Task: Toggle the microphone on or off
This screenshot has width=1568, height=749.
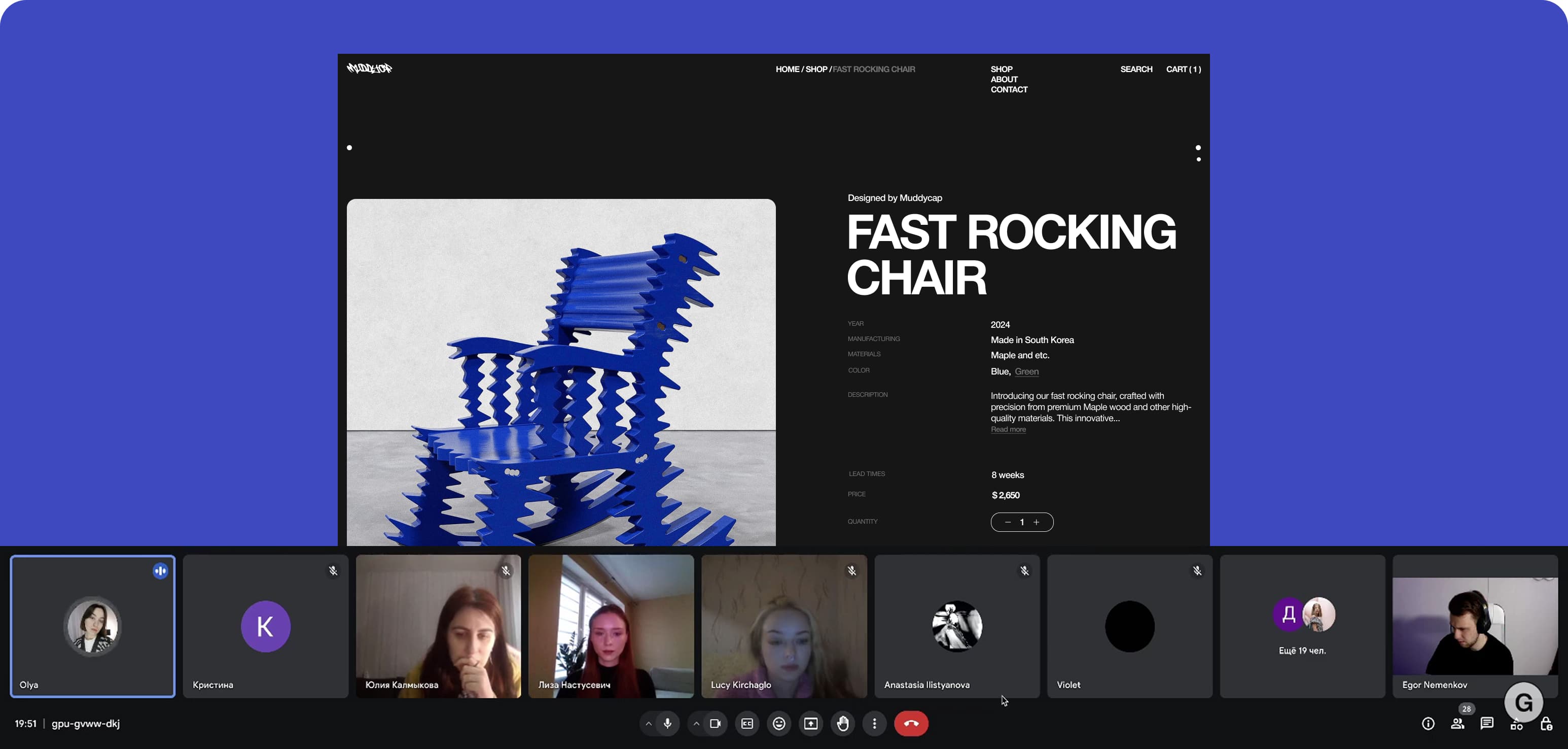Action: pos(668,724)
